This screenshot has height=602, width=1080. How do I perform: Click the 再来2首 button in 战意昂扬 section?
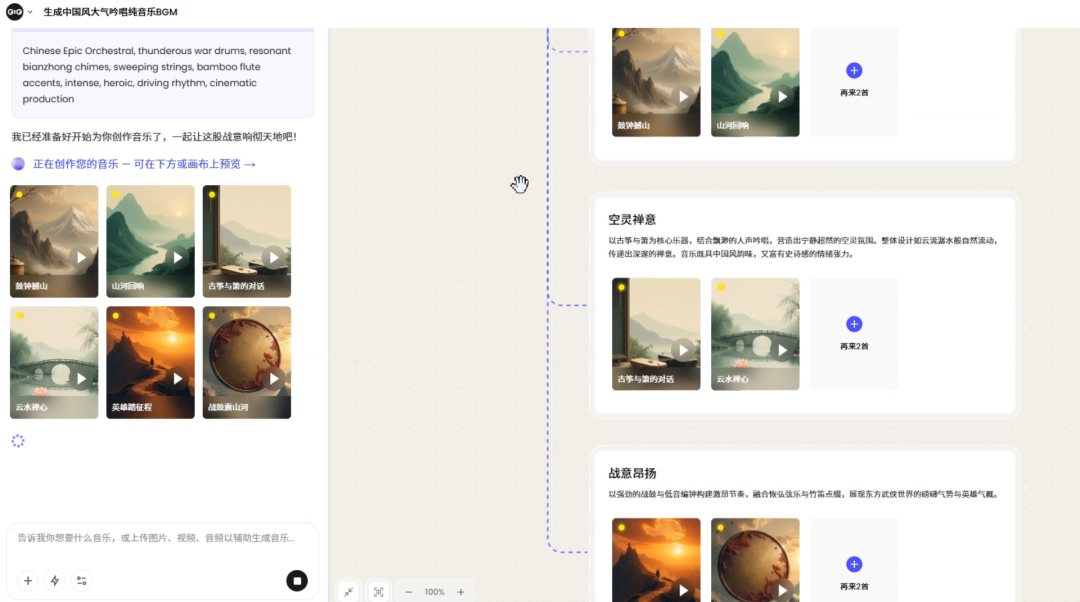point(853,564)
